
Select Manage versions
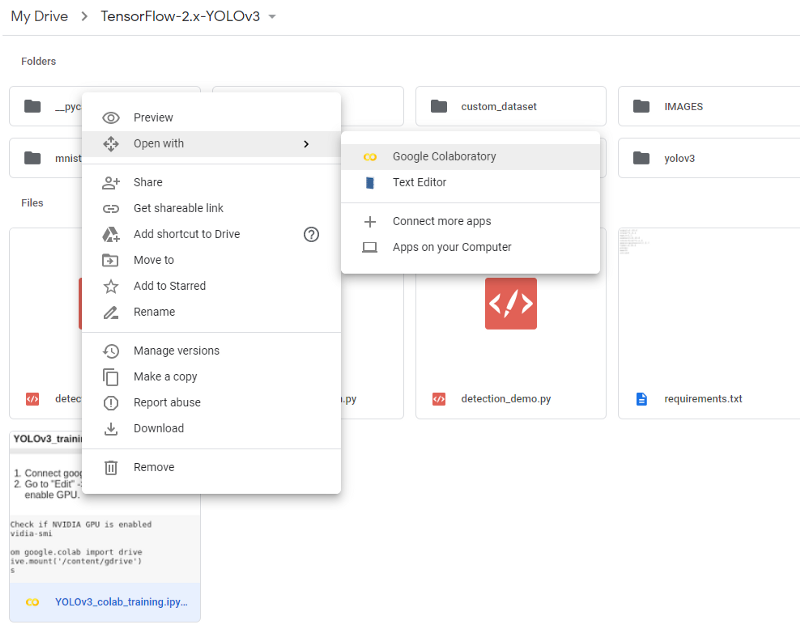(211, 351)
